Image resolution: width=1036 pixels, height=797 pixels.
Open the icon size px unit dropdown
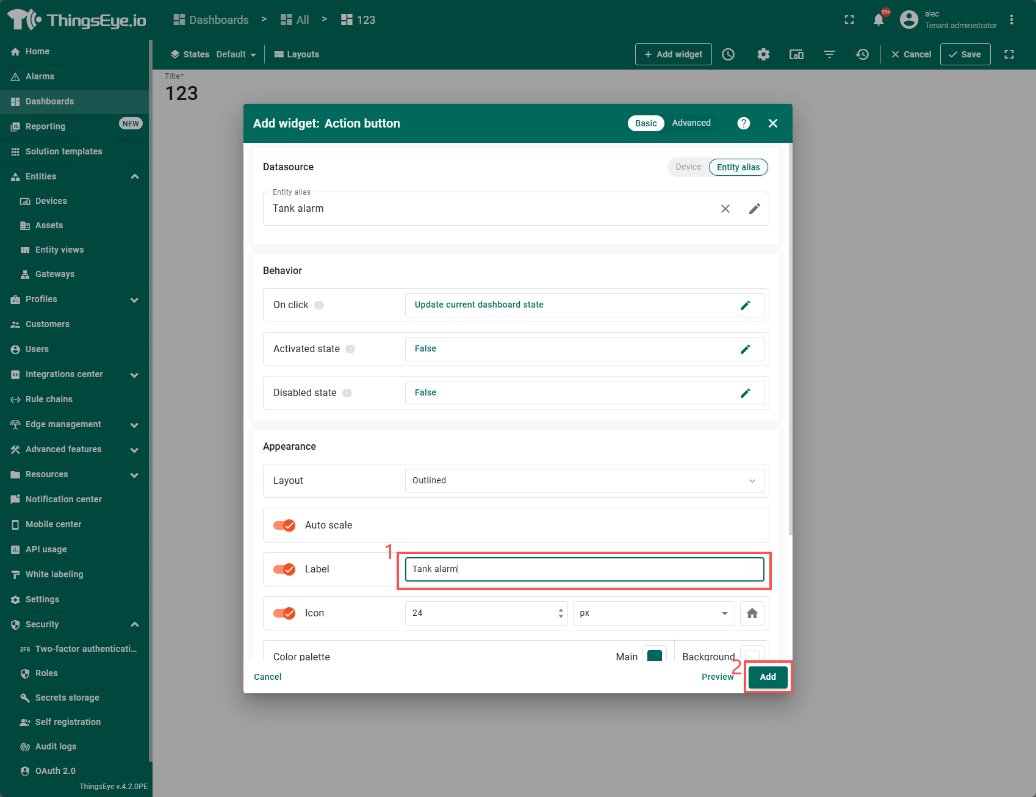coord(653,613)
